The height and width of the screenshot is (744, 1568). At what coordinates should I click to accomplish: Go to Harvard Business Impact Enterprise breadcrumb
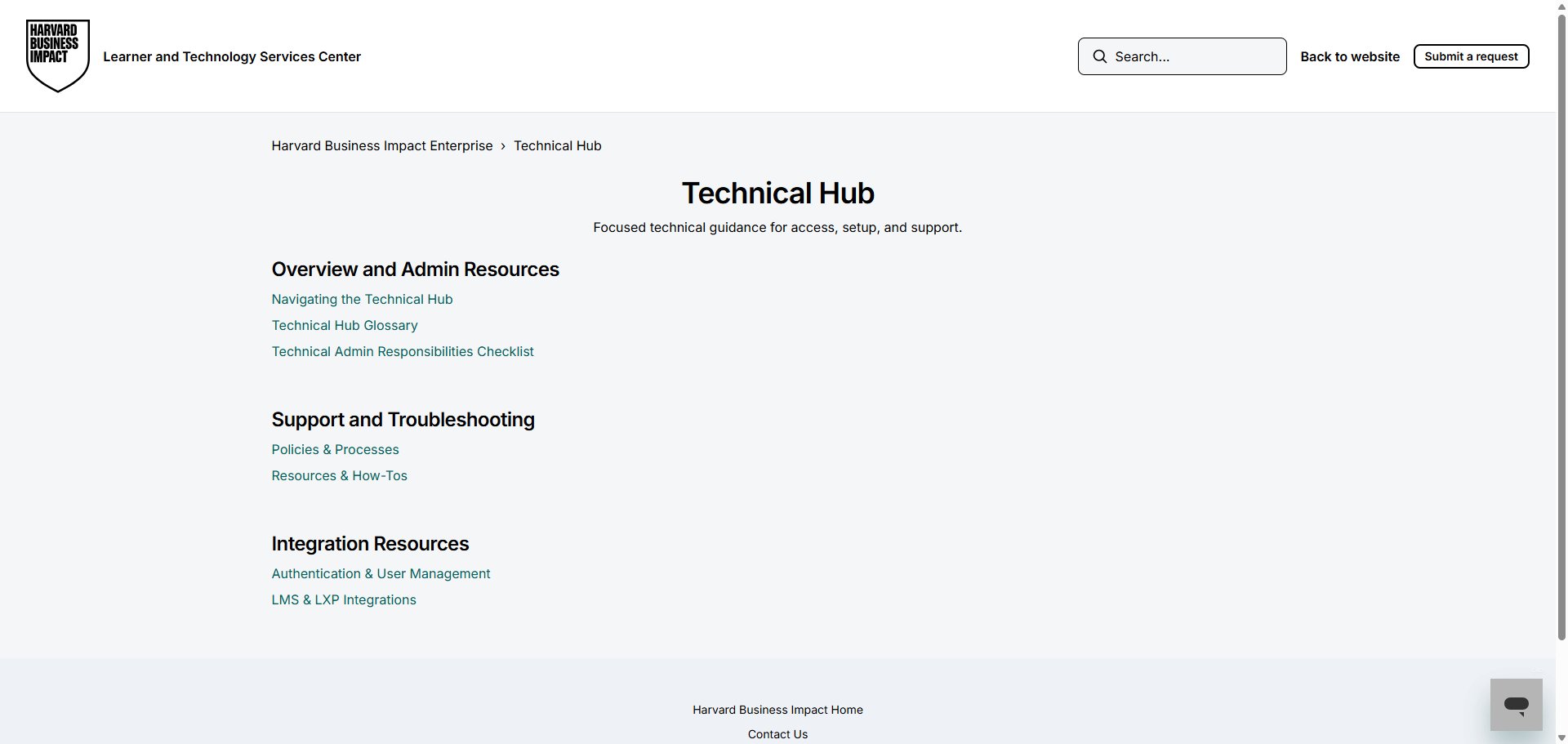click(x=381, y=145)
